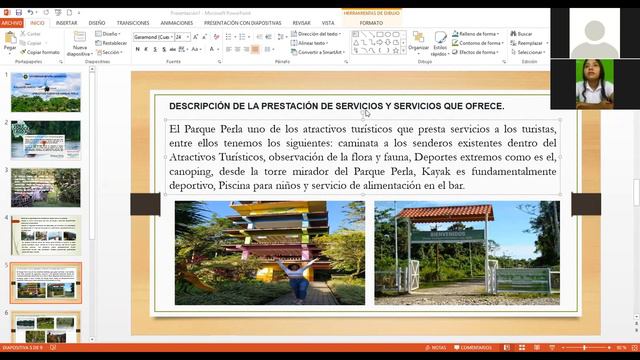Toggle justified alignment
640x360 pixels.
tap(255, 49)
